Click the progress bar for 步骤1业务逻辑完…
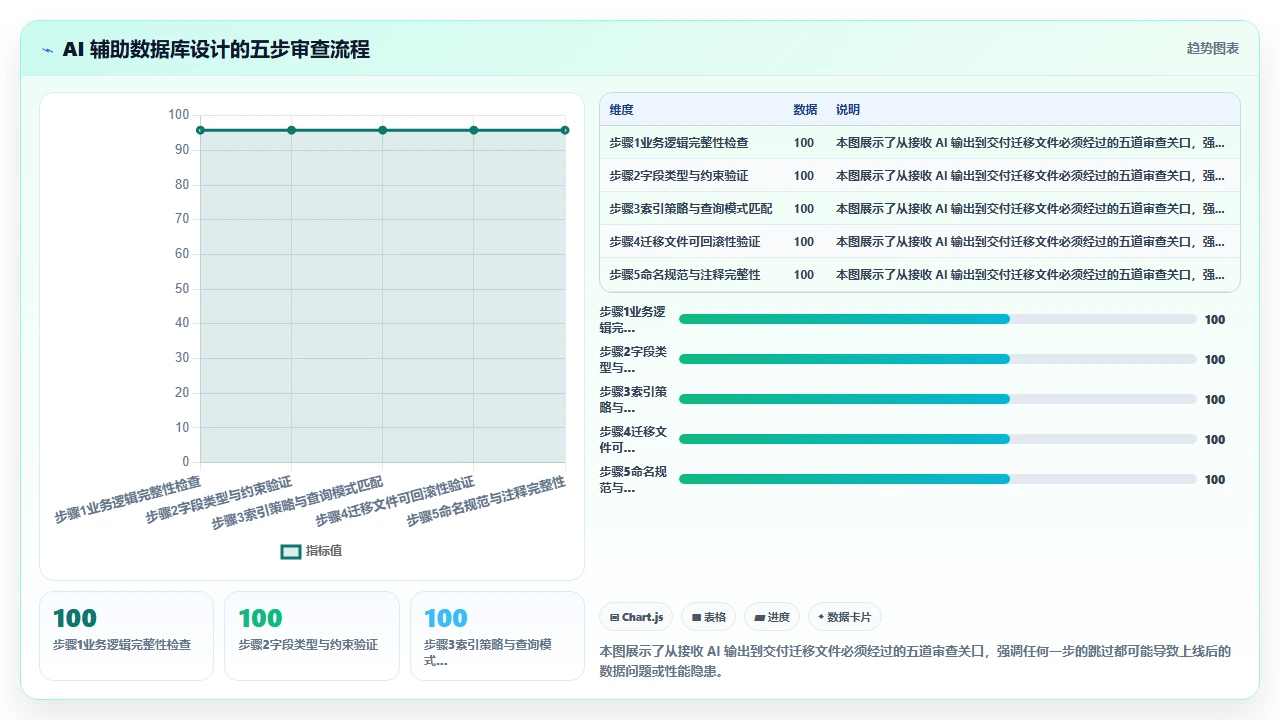The image size is (1280, 720). [938, 319]
